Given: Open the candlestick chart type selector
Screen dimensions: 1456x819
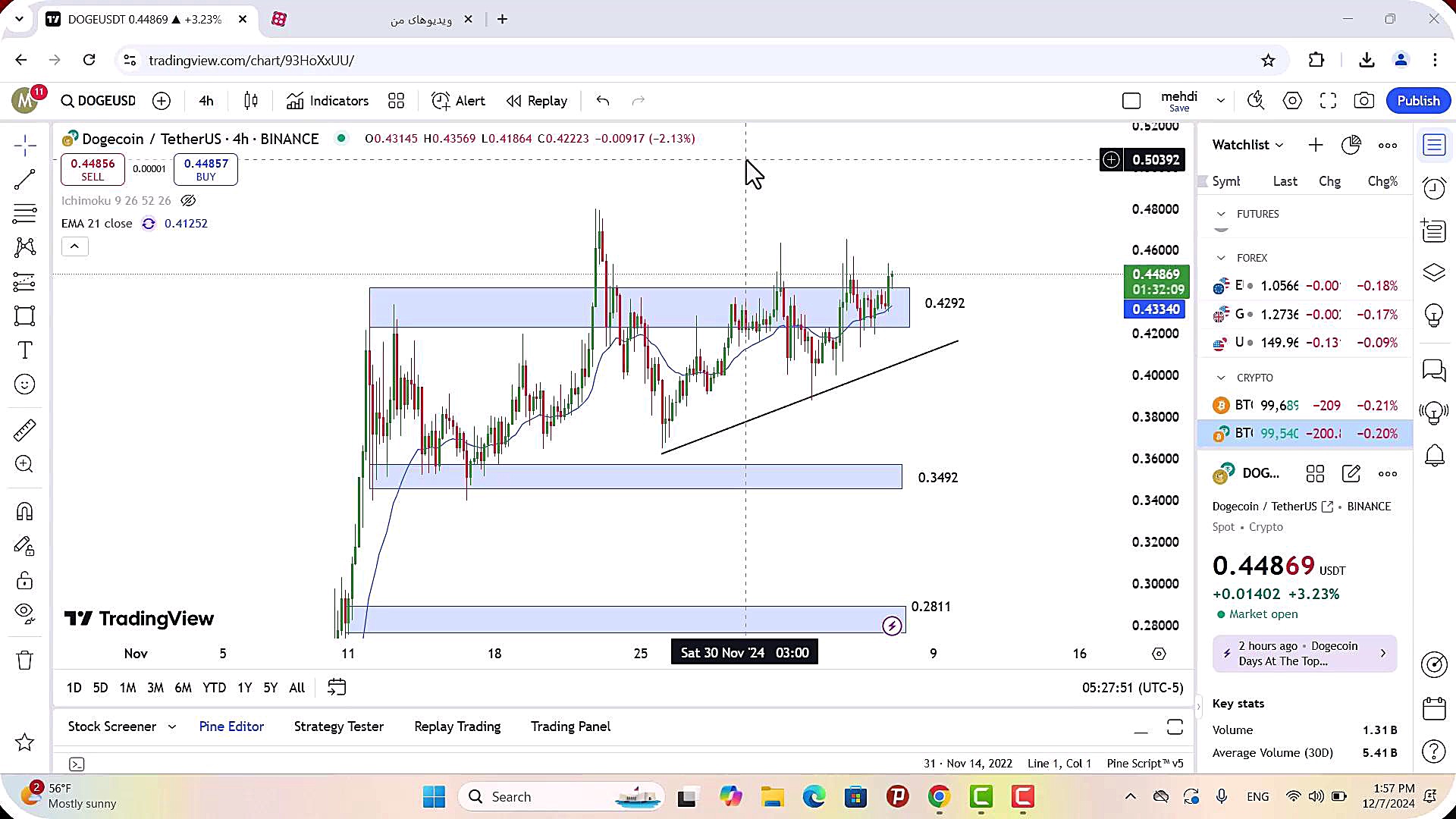Looking at the screenshot, I should pyautogui.click(x=251, y=101).
